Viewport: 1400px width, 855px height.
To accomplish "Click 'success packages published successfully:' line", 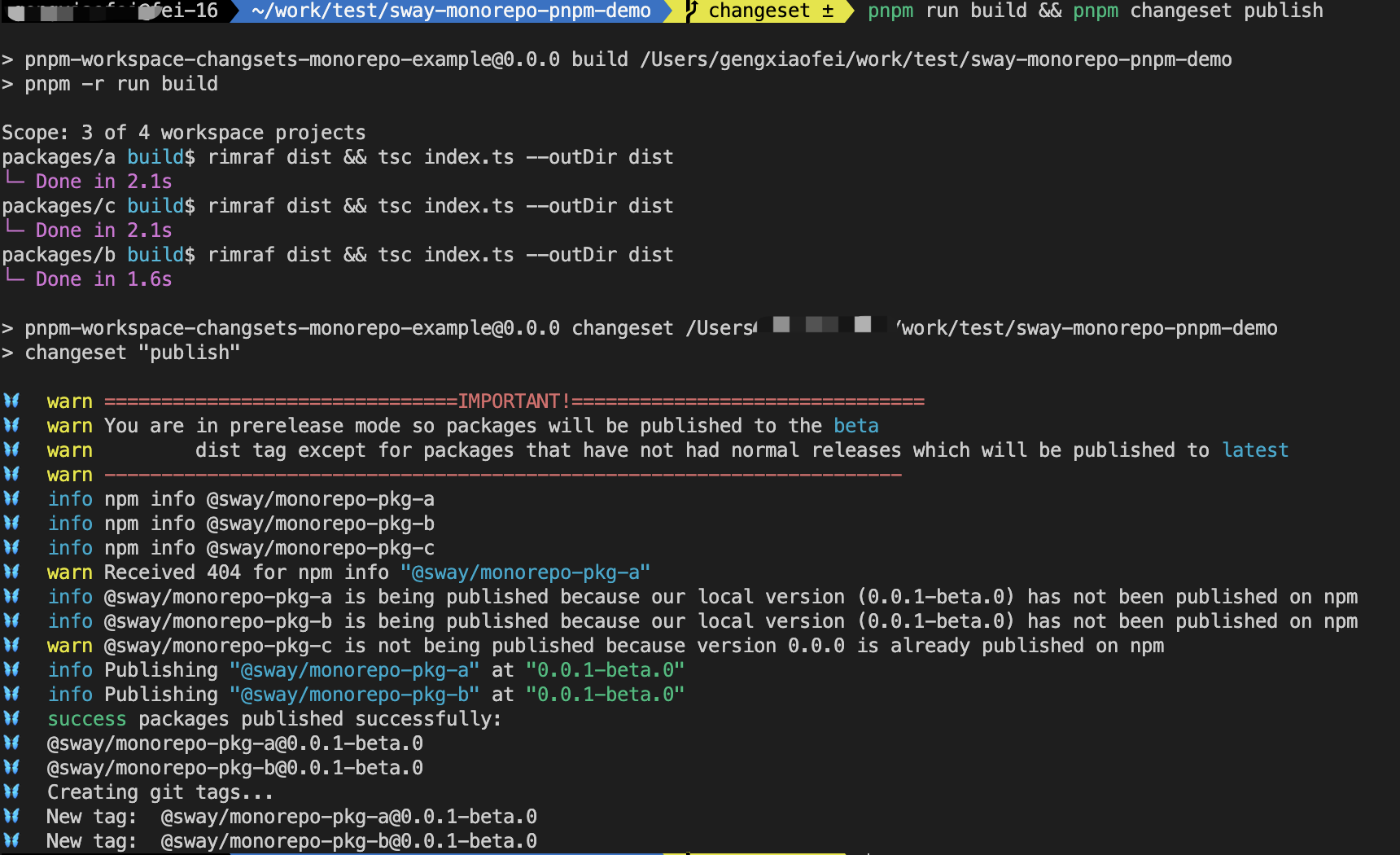I will (274, 719).
